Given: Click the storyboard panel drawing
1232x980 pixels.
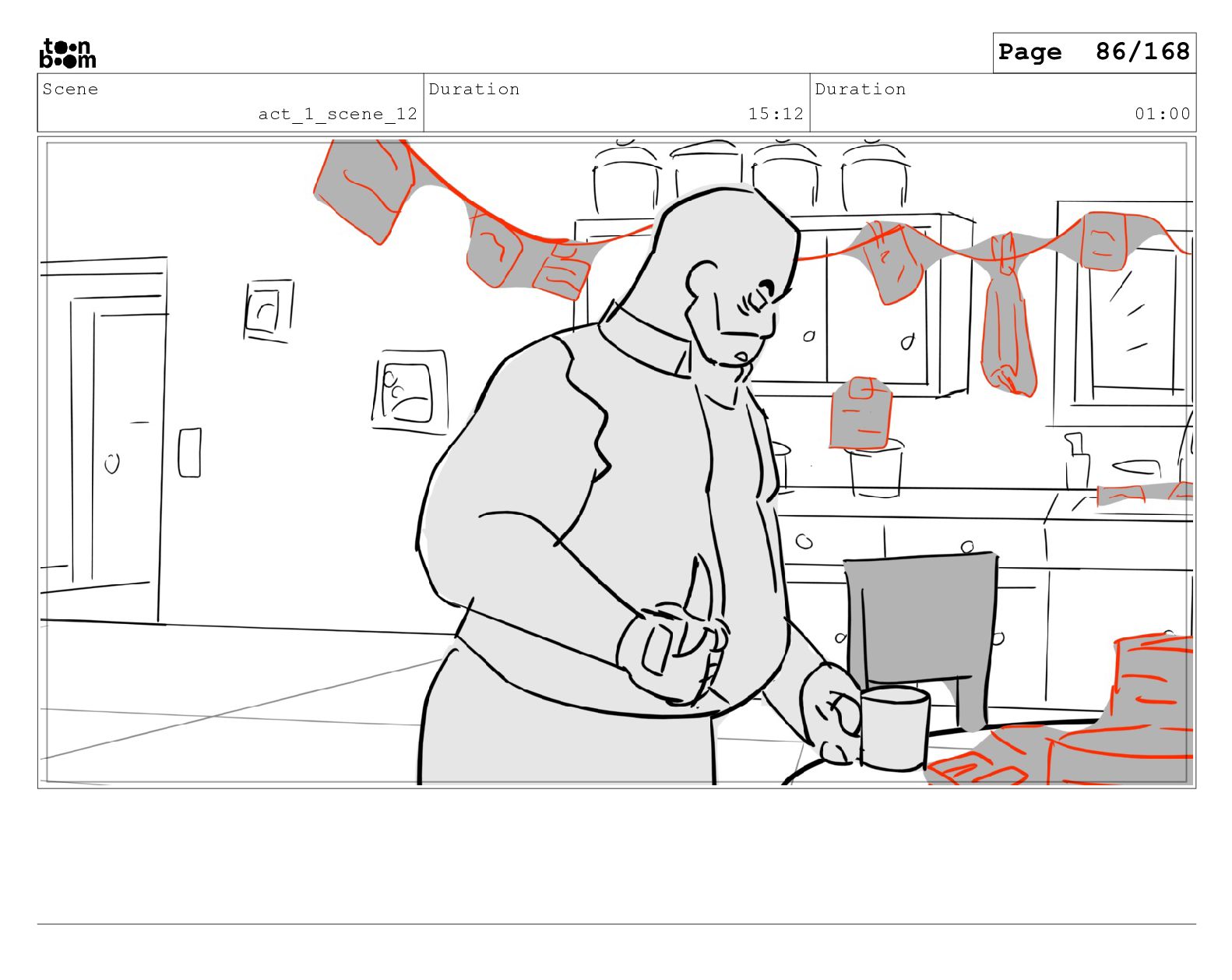Looking at the screenshot, I should (617, 462).
